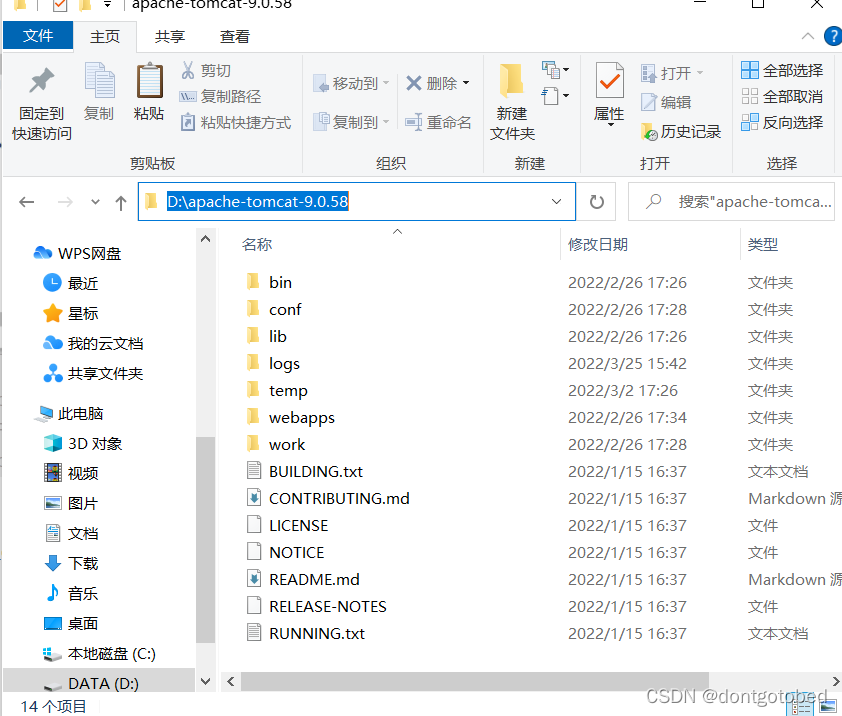
Task: Open the 文件 (File) menu tab
Action: (x=38, y=35)
